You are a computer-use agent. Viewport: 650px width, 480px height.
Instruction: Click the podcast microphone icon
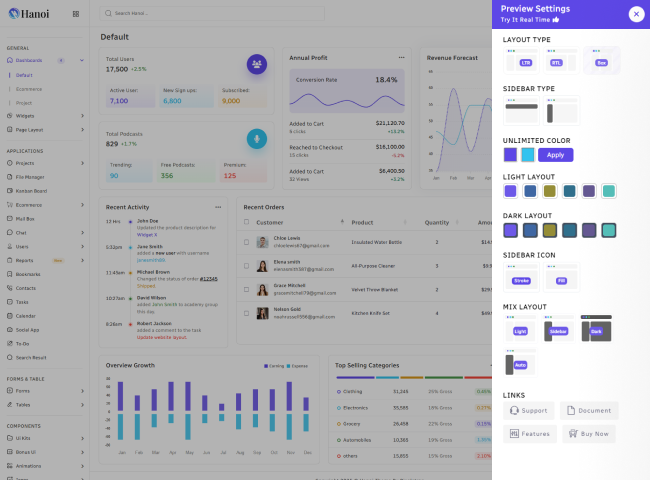(x=257, y=138)
